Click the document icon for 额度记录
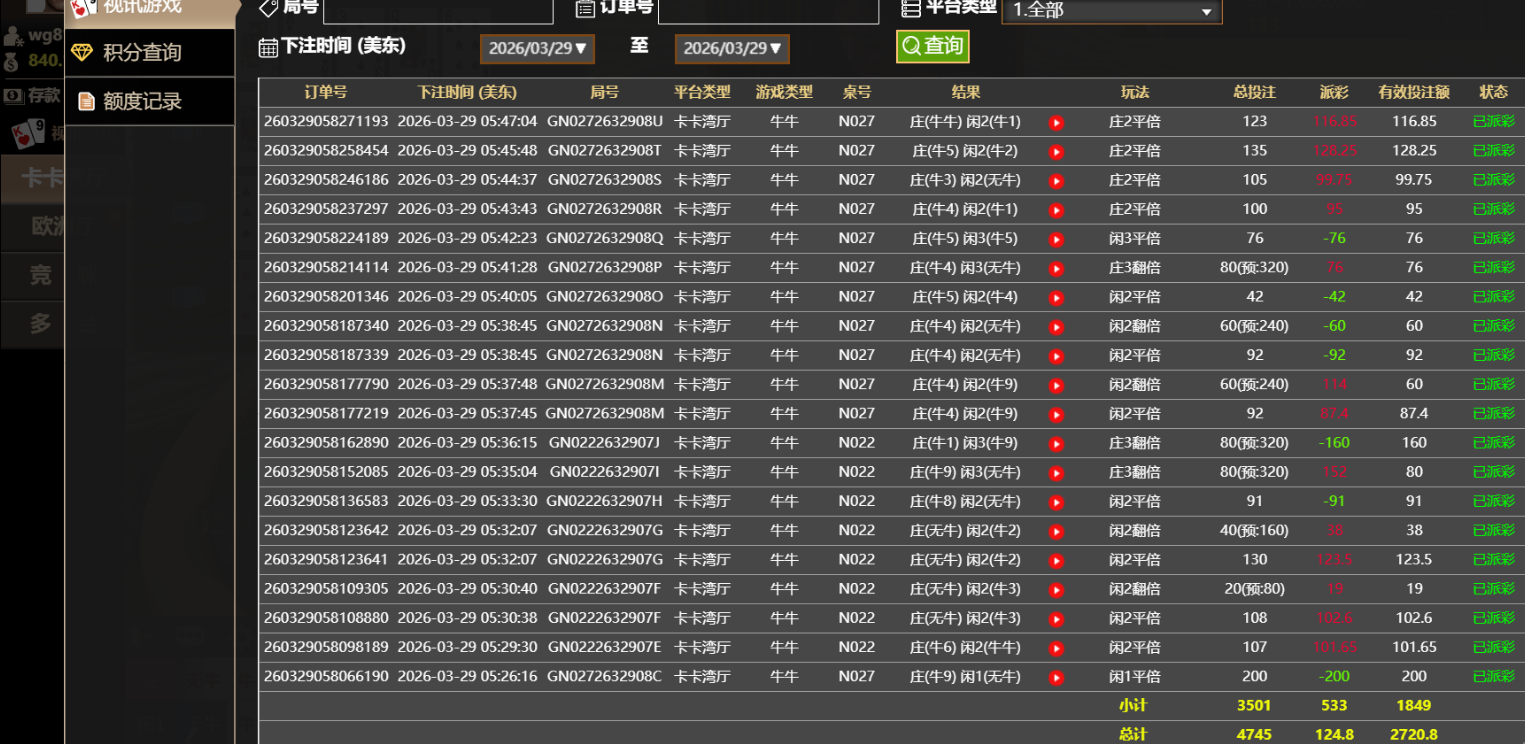 pos(86,101)
